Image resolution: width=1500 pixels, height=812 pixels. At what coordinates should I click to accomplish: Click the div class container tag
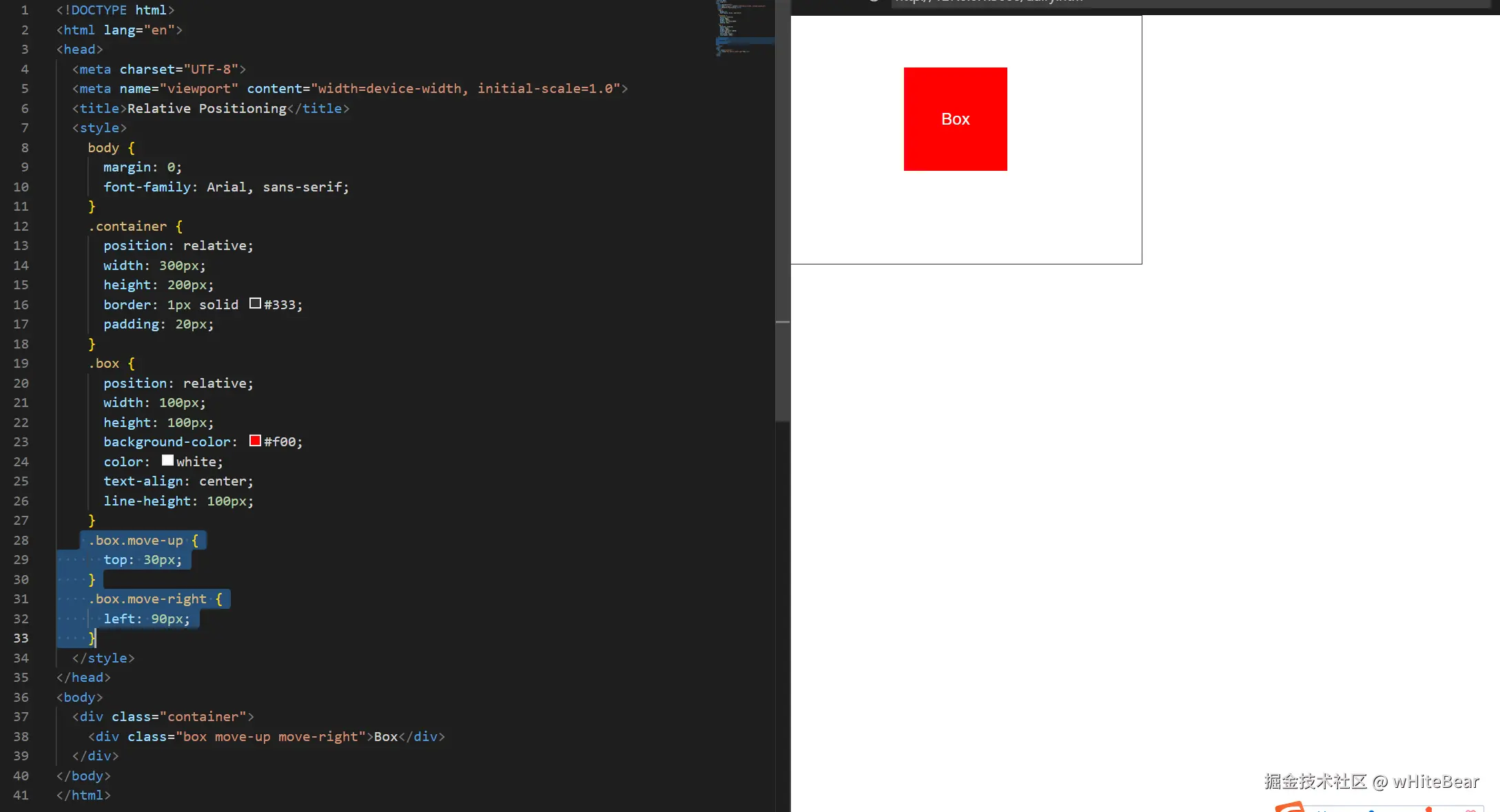pos(163,717)
